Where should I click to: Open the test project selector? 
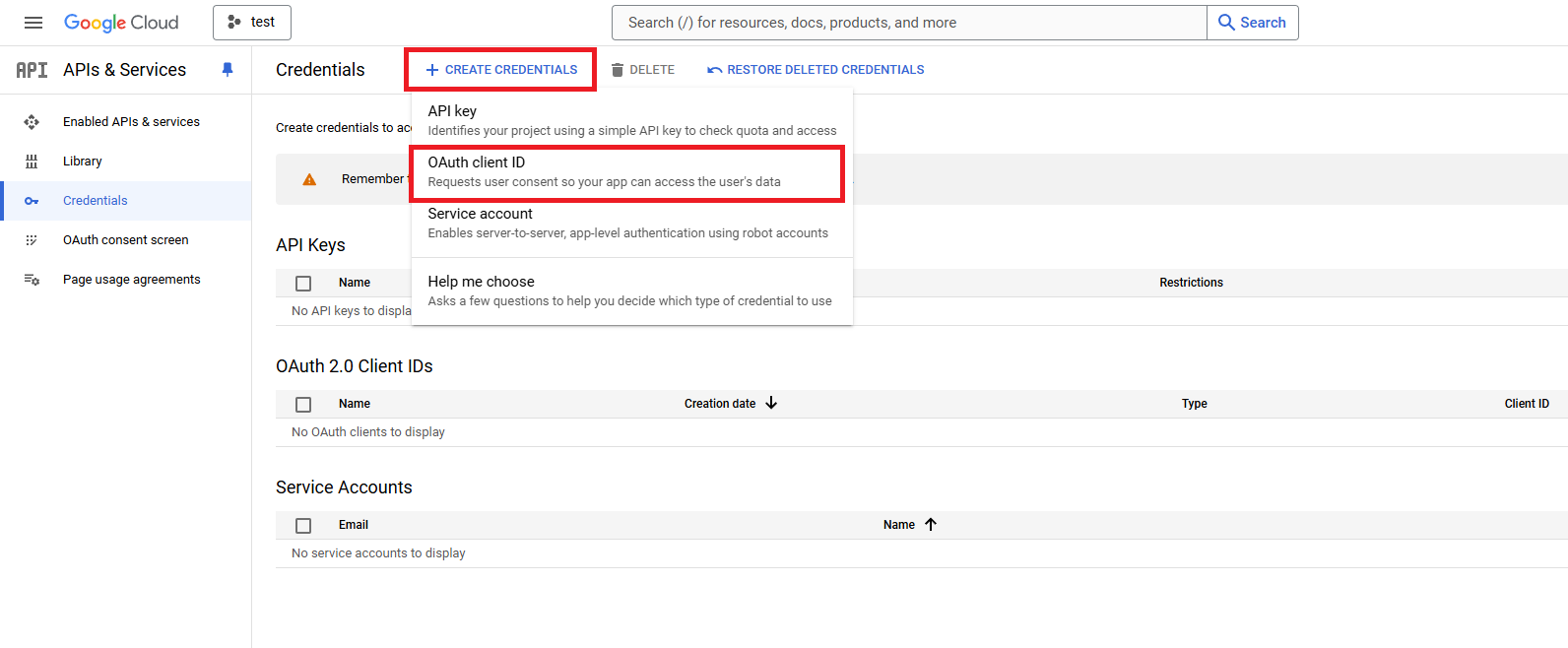pos(252,23)
